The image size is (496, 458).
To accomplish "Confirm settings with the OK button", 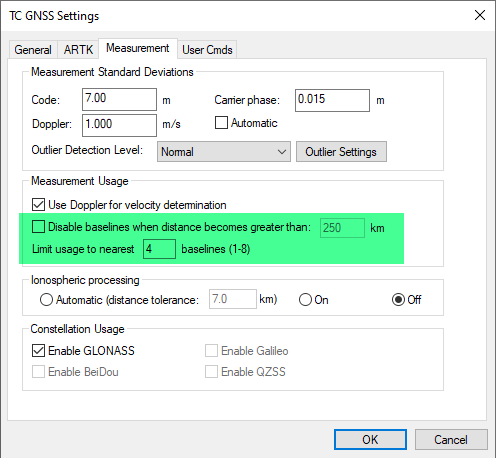I will (x=370, y=439).
